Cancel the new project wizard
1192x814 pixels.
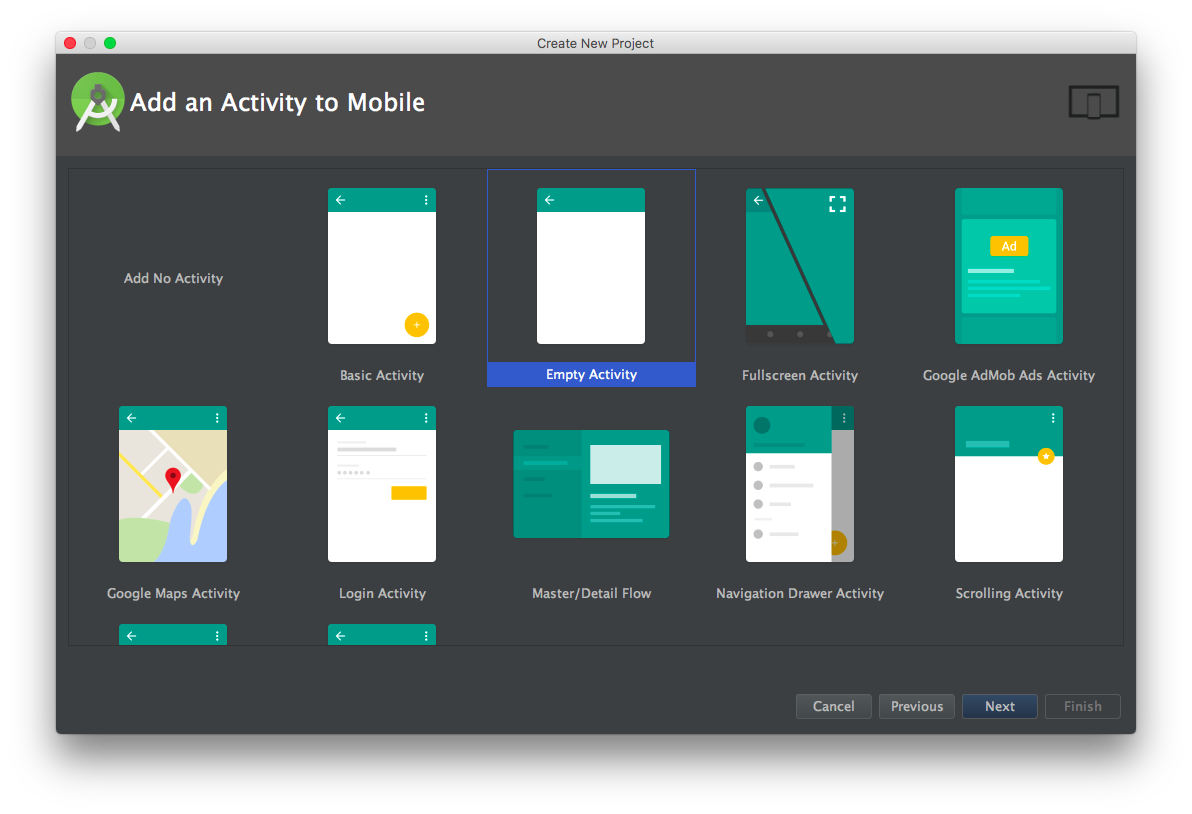point(833,706)
